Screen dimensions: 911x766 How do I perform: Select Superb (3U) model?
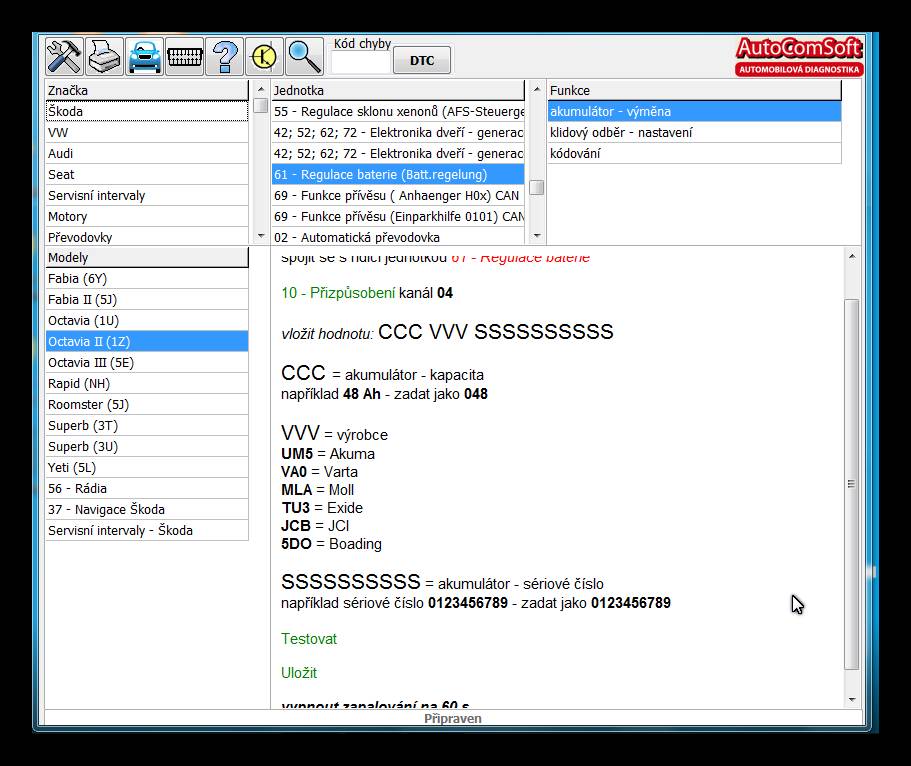click(x=147, y=446)
